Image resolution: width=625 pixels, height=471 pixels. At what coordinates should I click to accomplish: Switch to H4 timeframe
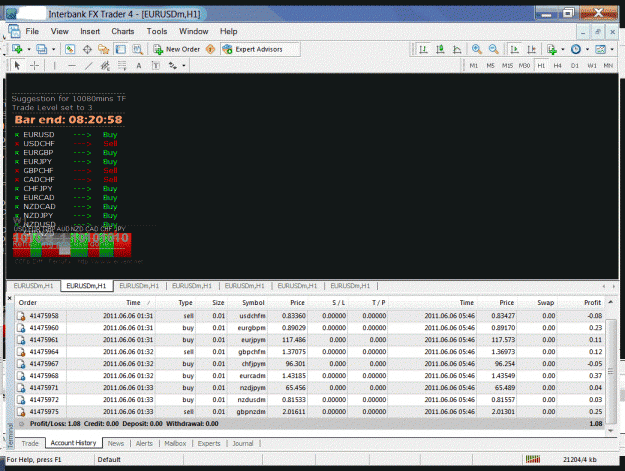558,66
